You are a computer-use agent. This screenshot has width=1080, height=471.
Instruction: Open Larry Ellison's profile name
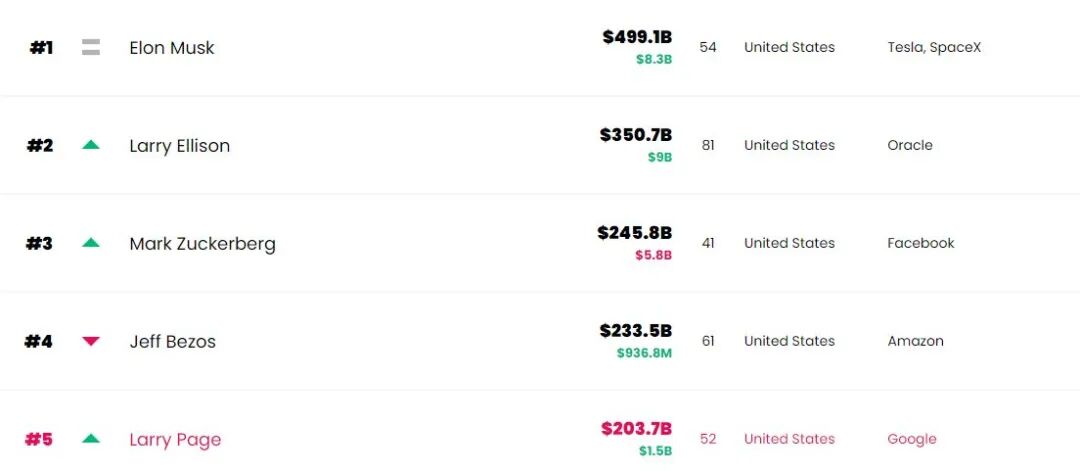tap(180, 146)
